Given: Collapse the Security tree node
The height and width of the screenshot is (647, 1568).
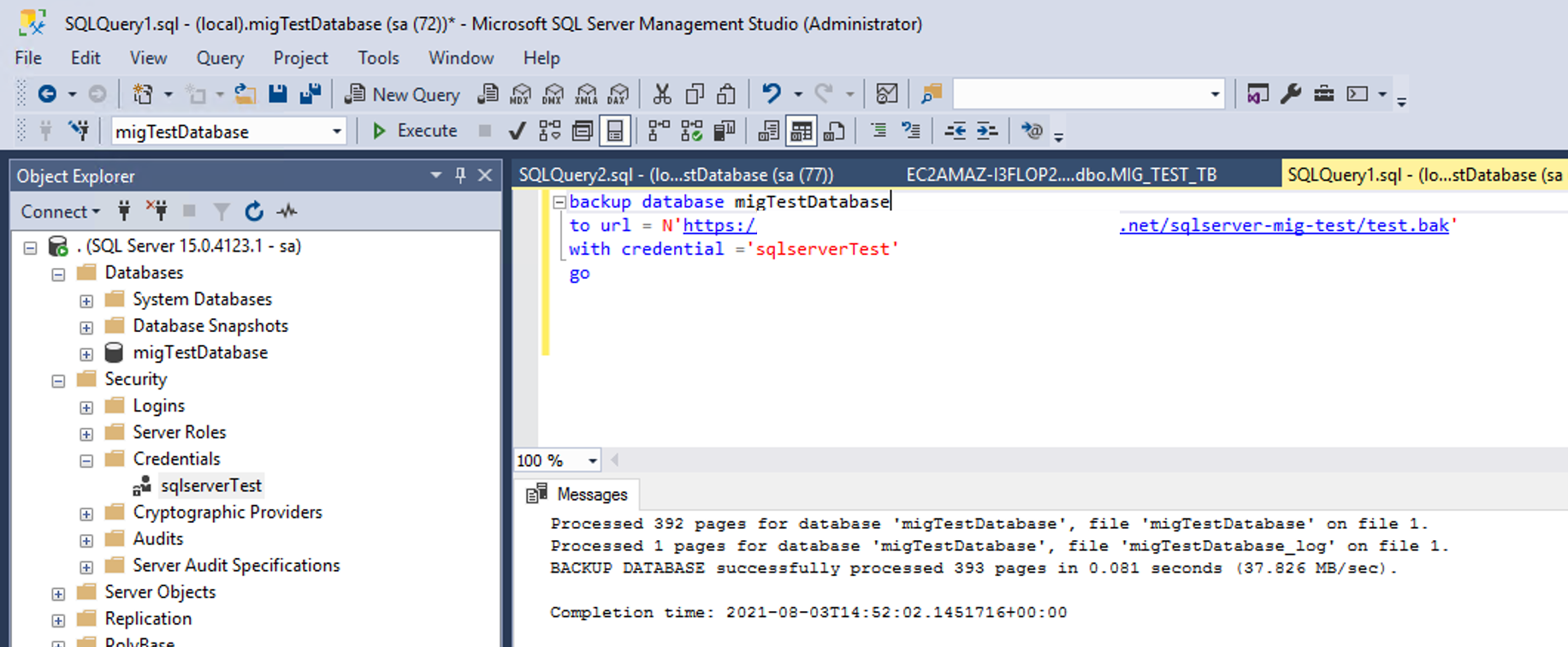Looking at the screenshot, I should click(58, 381).
